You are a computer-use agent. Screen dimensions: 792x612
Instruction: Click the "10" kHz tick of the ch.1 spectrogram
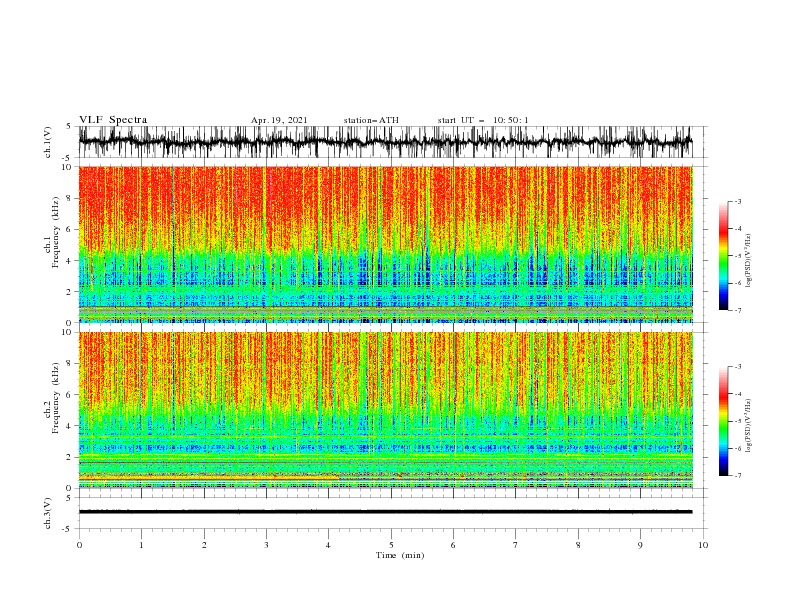[x=68, y=167]
